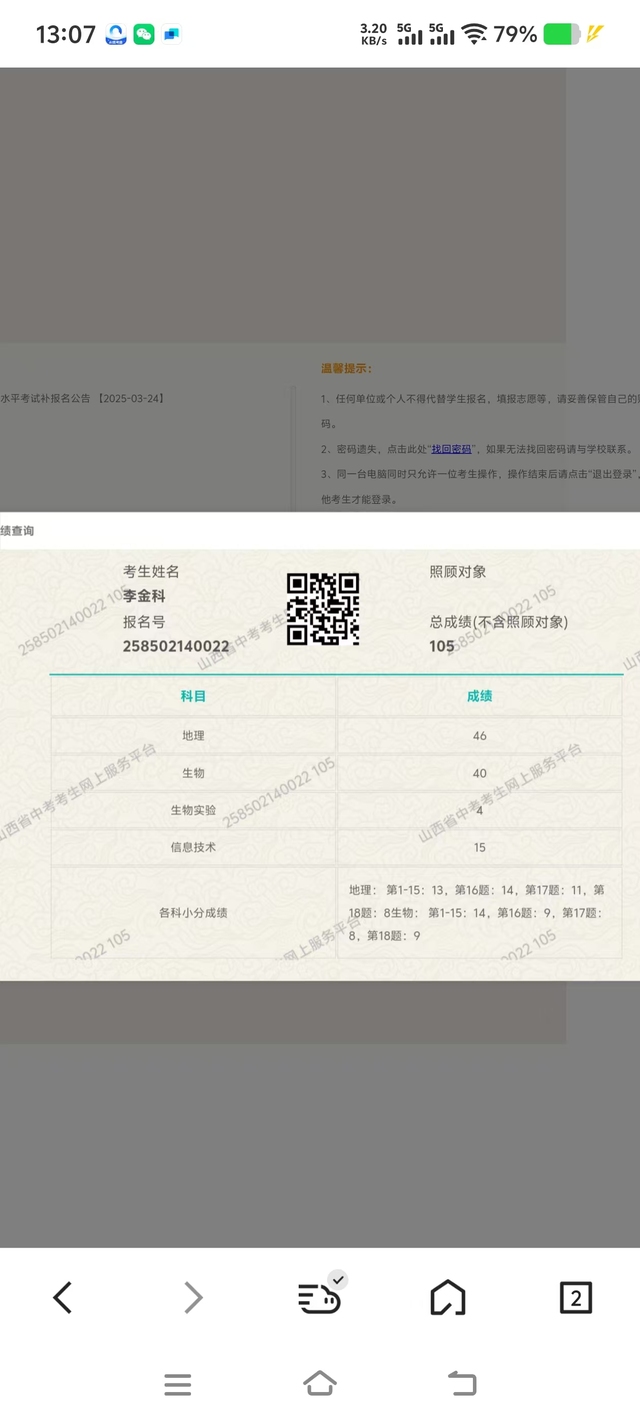Tap the 地理 subject row
Viewport: 640px width, 1422px height.
(193, 736)
